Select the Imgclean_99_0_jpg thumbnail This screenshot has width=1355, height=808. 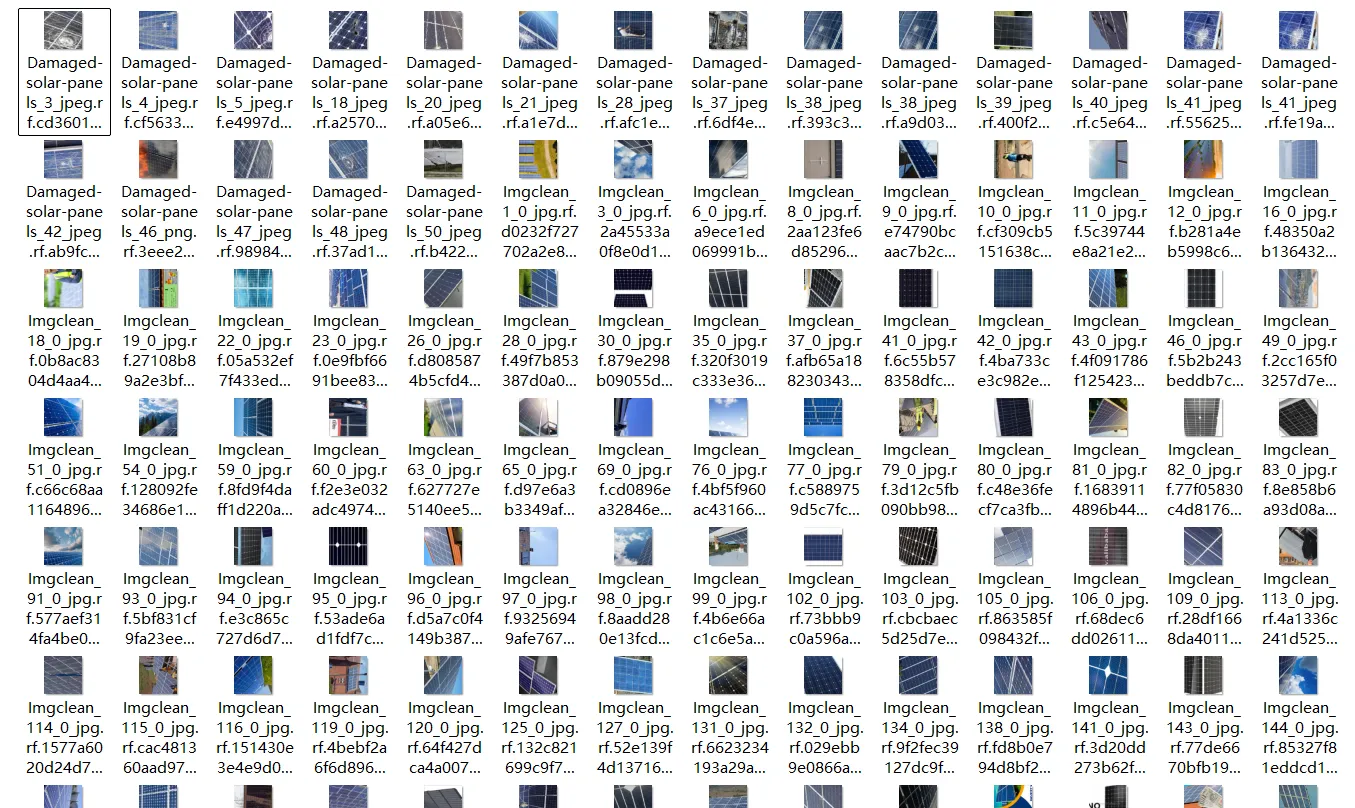tap(729, 547)
